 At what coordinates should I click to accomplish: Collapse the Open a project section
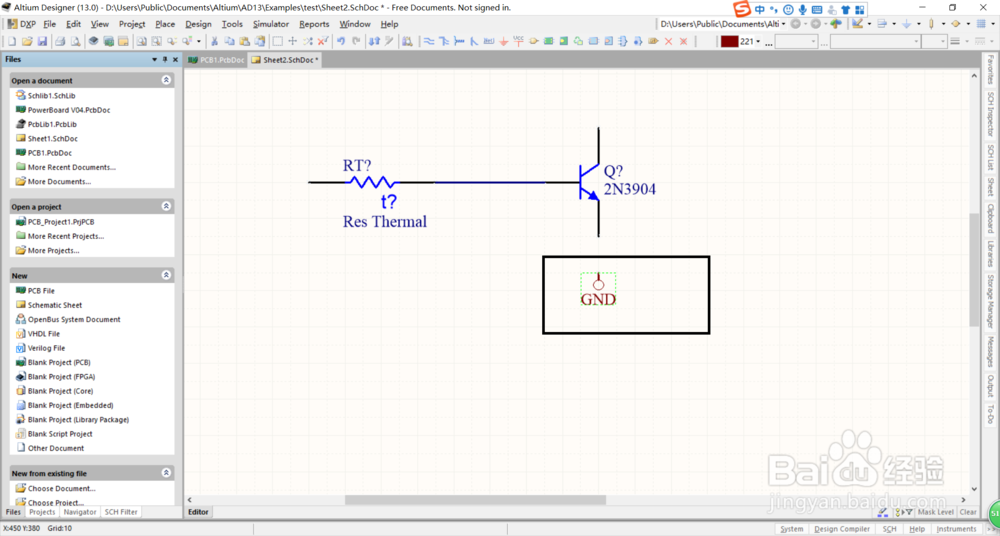(x=166, y=207)
